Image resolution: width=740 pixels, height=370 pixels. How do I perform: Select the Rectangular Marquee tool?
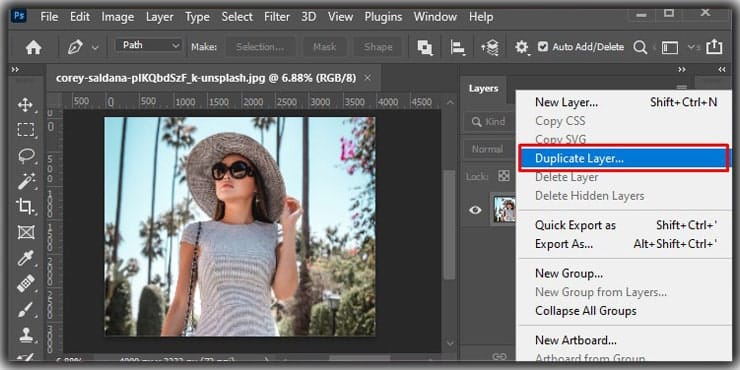pyautogui.click(x=25, y=129)
